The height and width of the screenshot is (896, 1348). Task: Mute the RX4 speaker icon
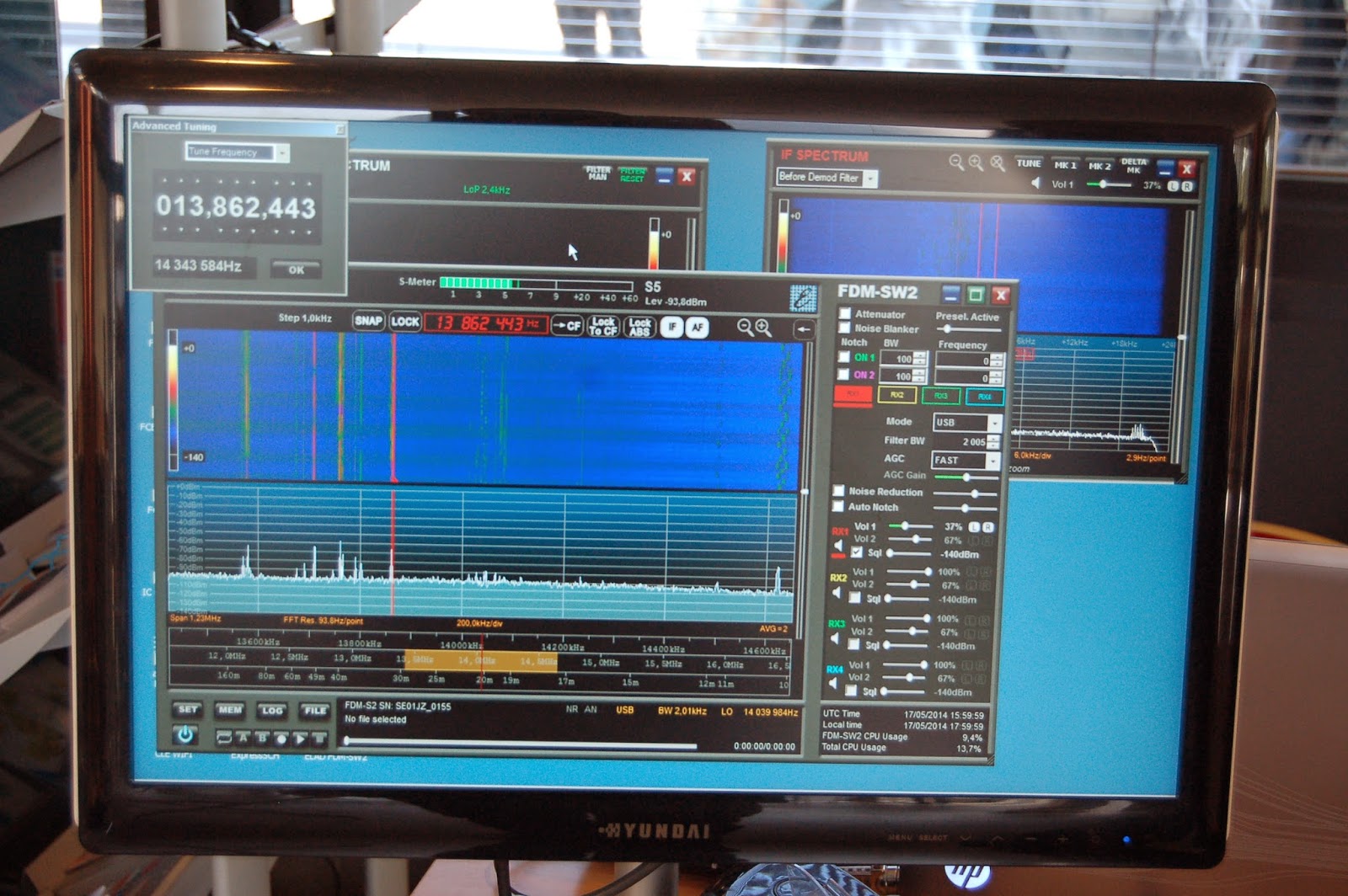point(833,684)
